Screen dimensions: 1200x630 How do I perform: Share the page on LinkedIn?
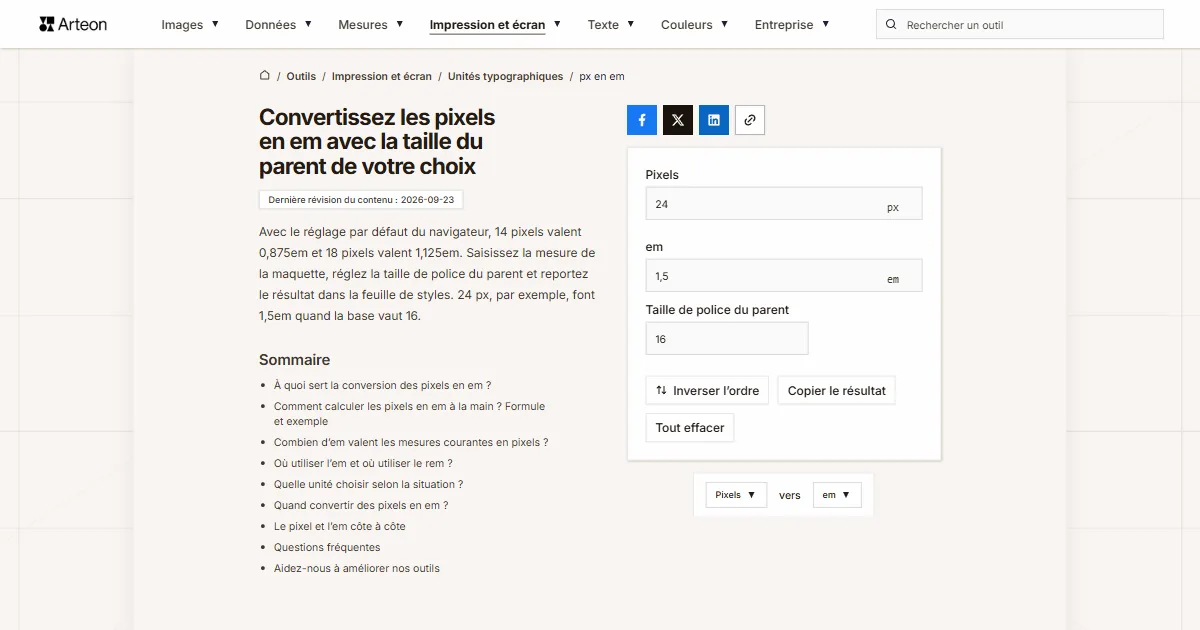[x=714, y=120]
